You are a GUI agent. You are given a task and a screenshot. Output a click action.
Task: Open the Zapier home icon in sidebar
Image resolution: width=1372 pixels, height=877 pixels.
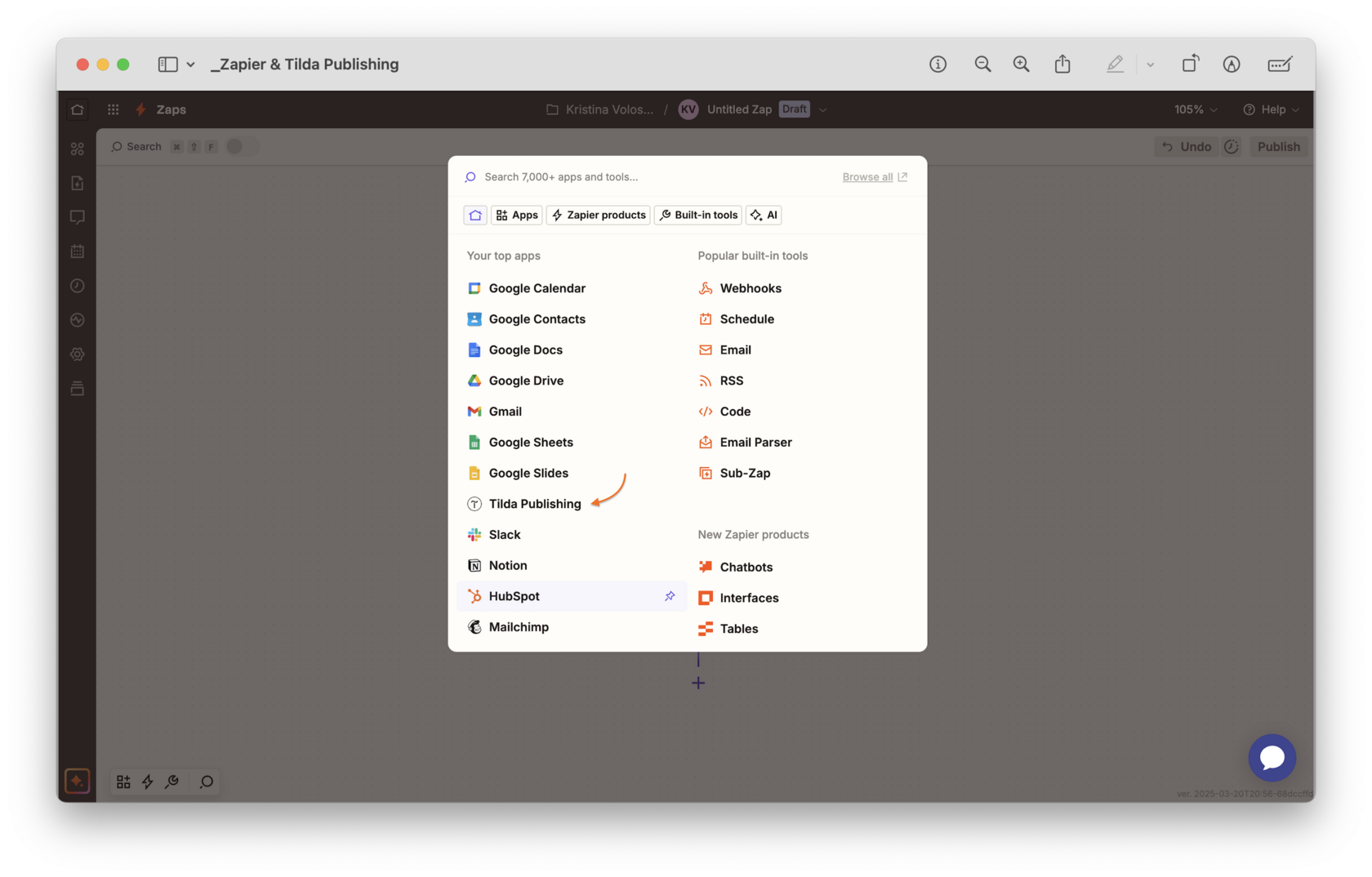click(78, 109)
